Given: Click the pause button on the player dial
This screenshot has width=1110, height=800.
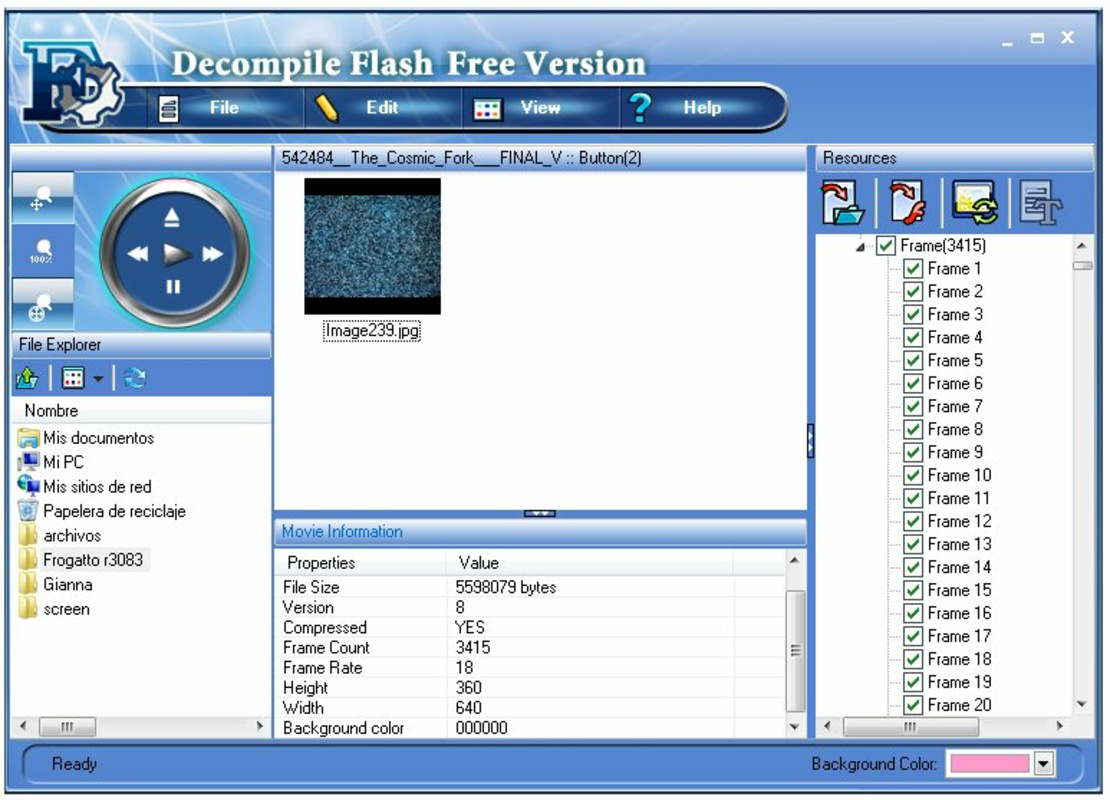Looking at the screenshot, I should click(173, 287).
